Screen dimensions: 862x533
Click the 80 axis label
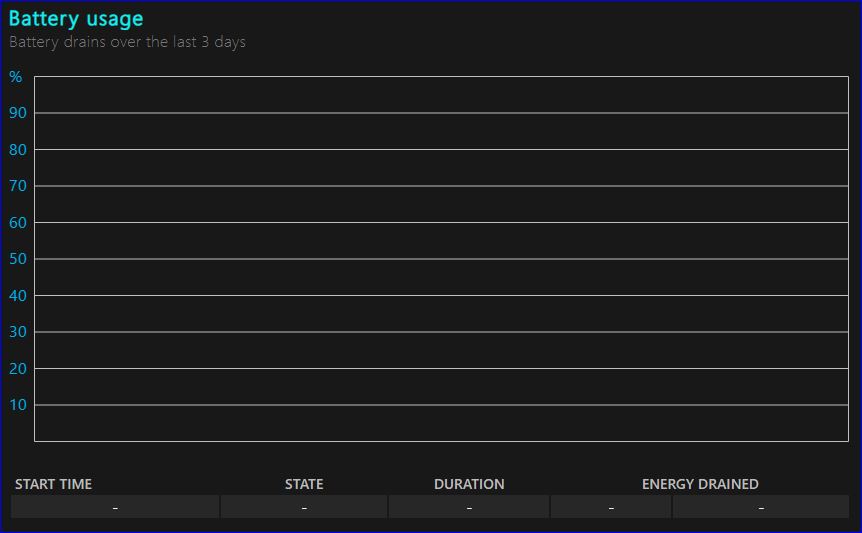coord(18,149)
